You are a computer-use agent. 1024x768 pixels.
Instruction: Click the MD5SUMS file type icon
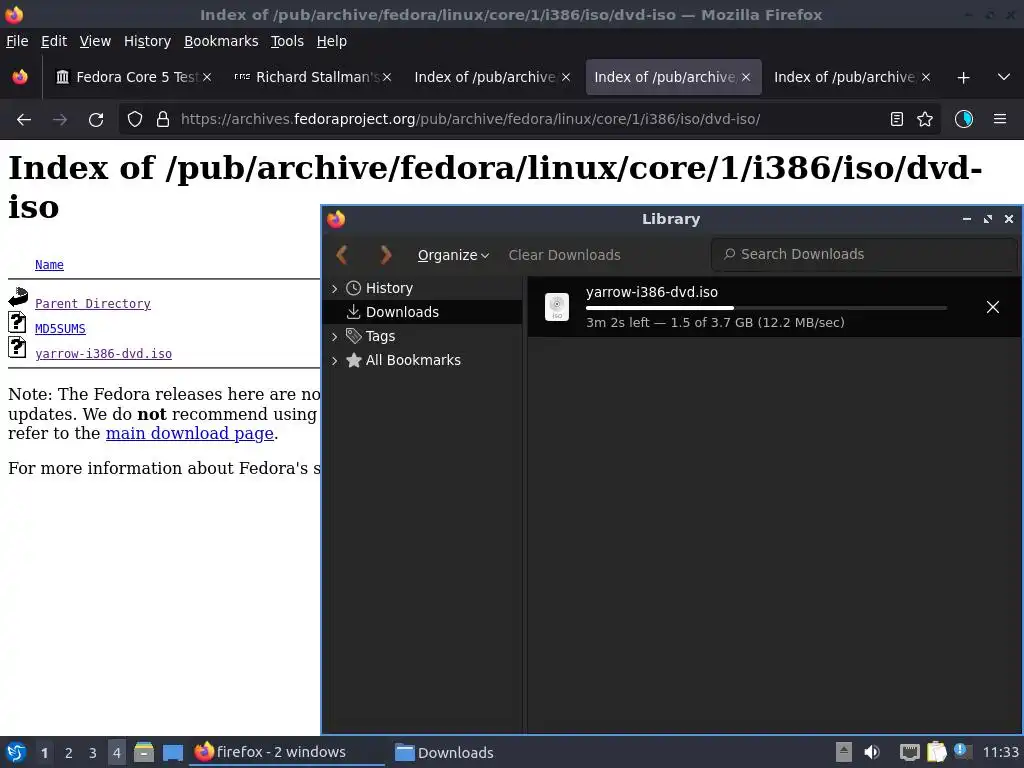[17, 322]
